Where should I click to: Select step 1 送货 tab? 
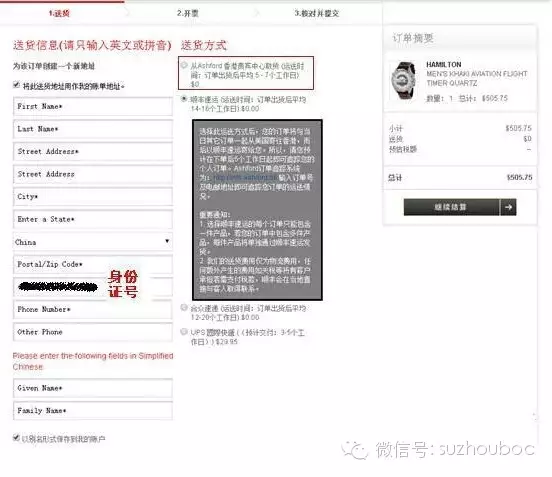tap(59, 13)
